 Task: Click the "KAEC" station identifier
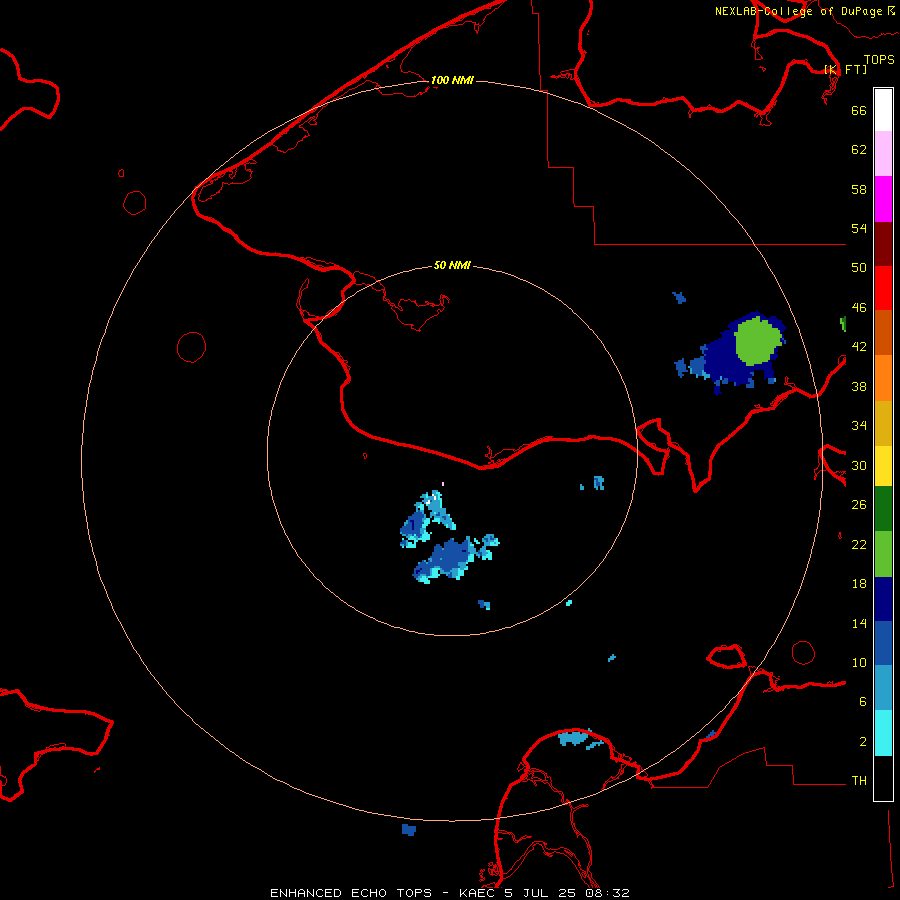coord(478,893)
